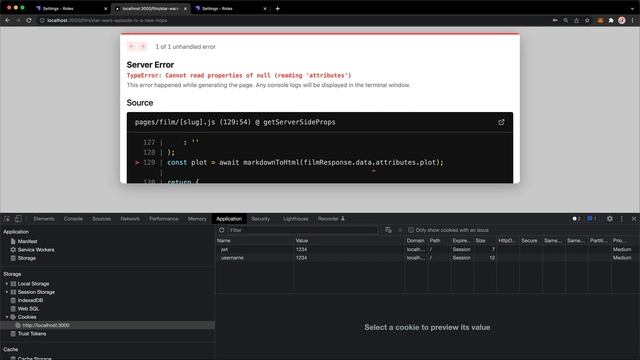Click the Session expiry in the username row

[461, 258]
